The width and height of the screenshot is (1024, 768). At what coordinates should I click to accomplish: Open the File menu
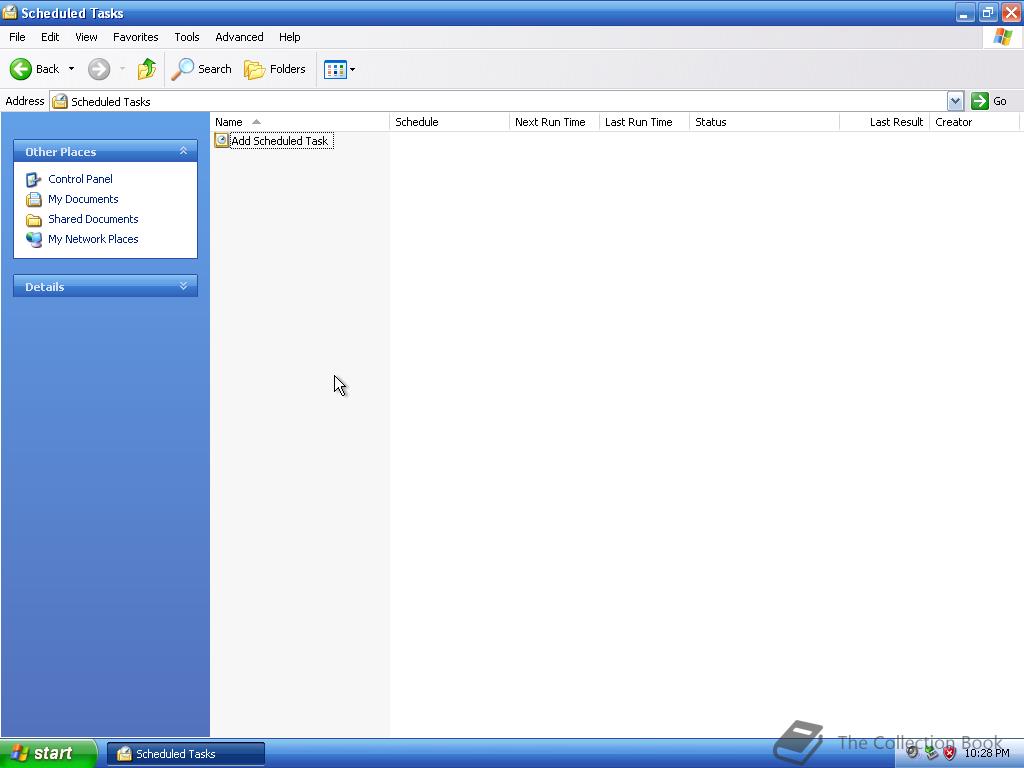click(17, 37)
